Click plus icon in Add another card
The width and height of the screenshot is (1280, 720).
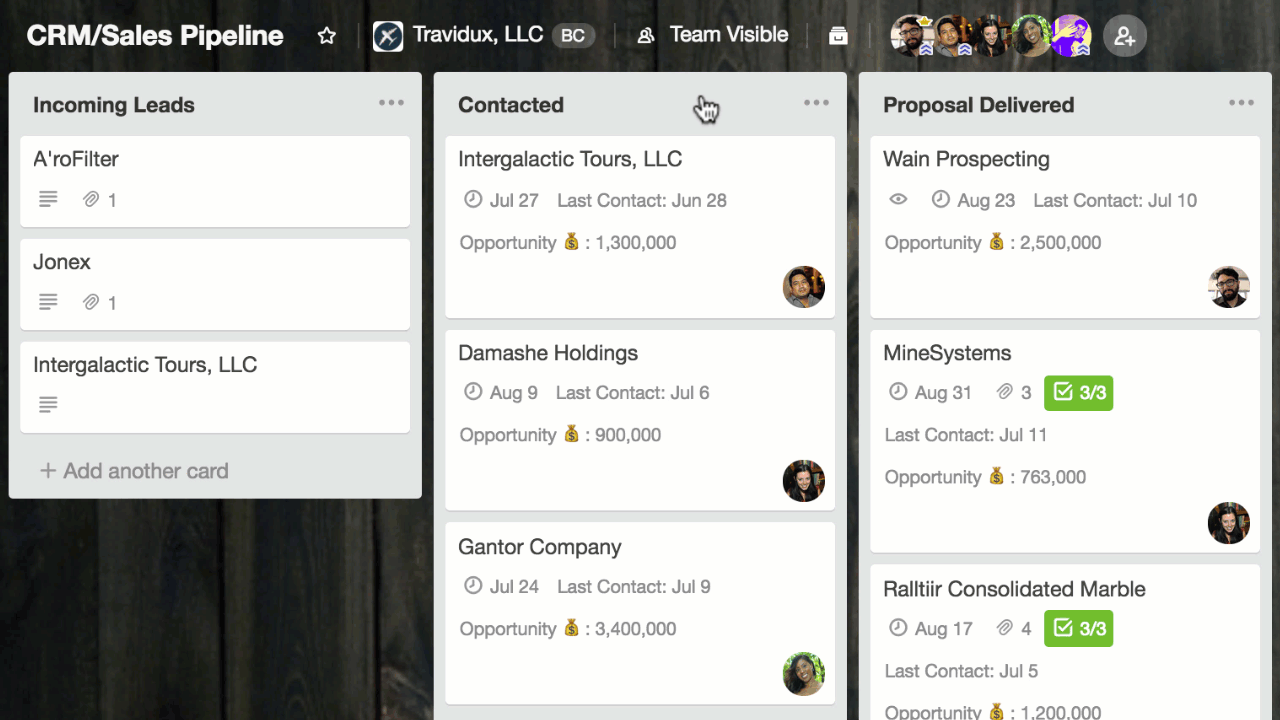tap(48, 471)
